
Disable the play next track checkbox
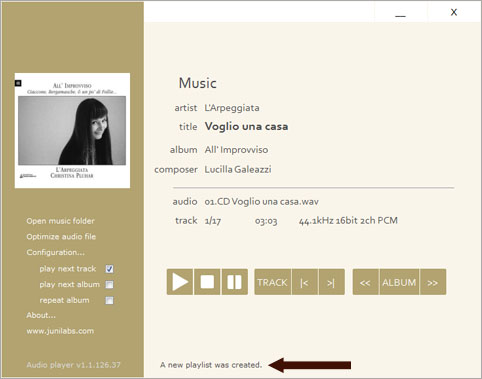point(109,269)
